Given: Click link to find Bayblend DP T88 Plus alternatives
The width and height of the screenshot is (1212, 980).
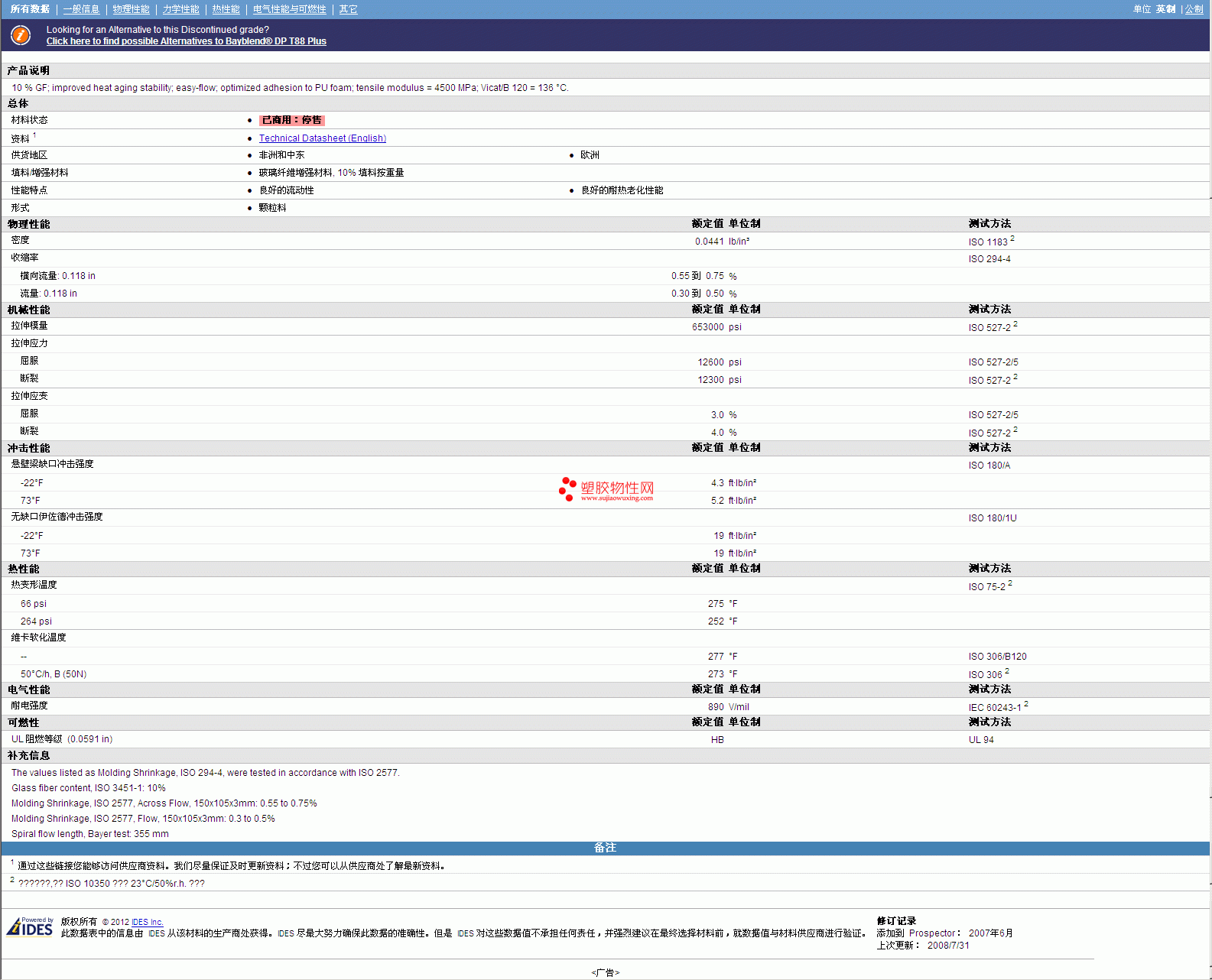Looking at the screenshot, I should [186, 41].
